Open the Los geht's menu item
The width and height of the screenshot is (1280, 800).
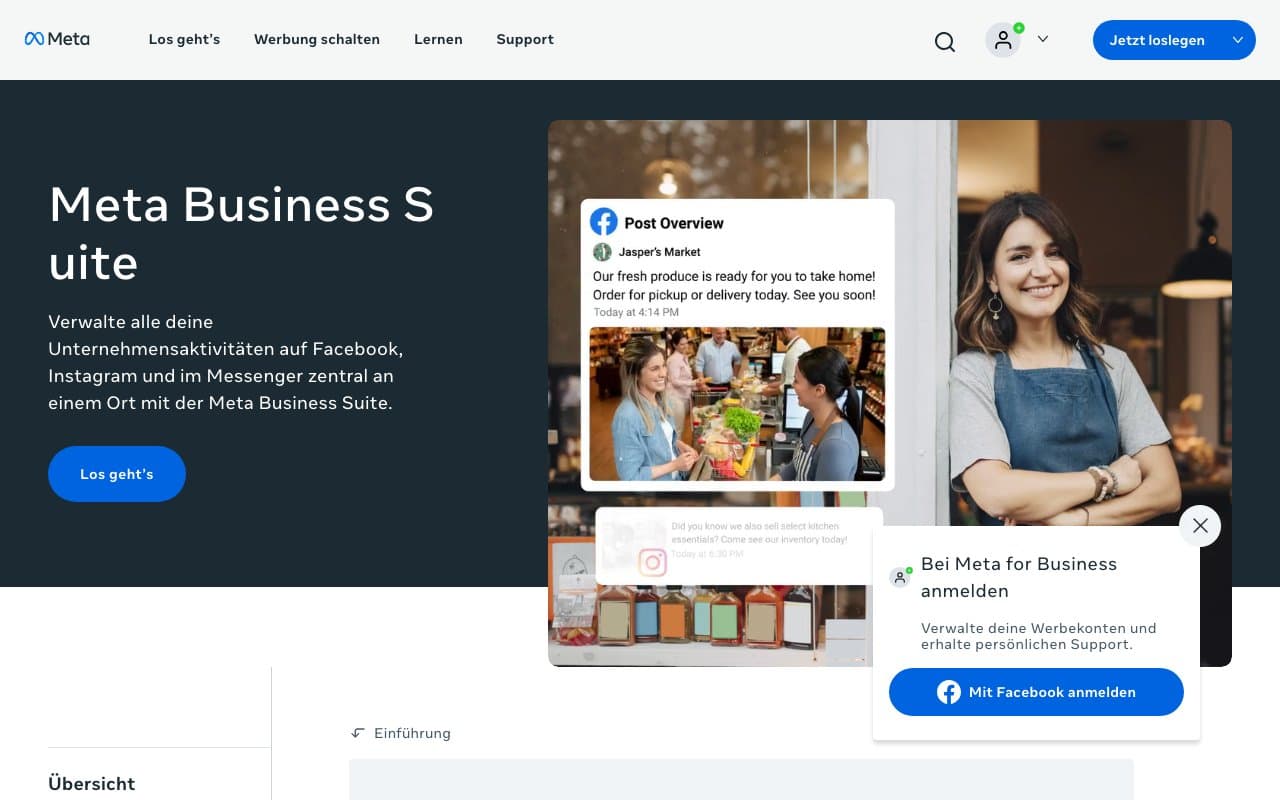click(184, 39)
